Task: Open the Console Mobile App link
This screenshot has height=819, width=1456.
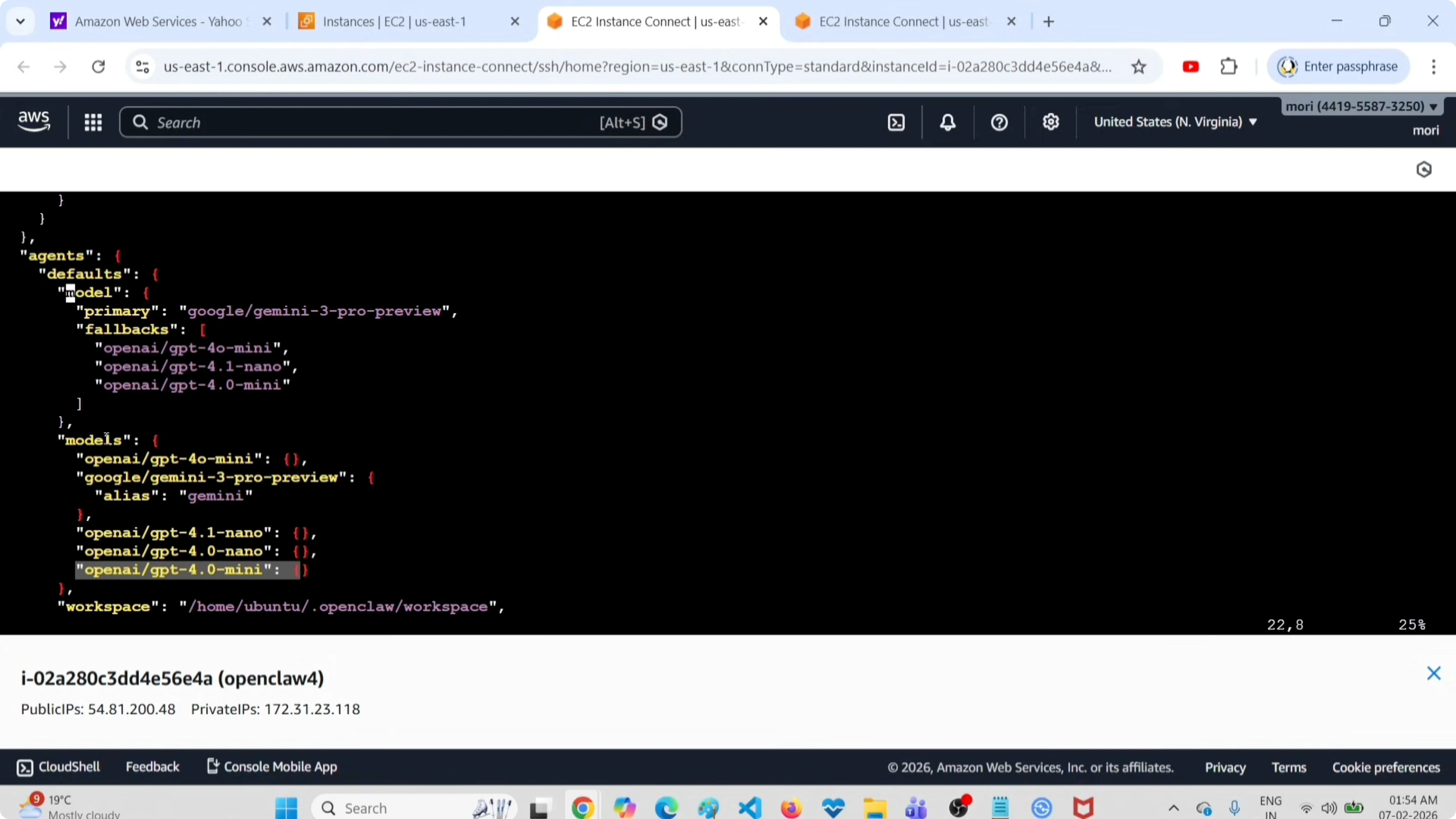Action: click(273, 767)
